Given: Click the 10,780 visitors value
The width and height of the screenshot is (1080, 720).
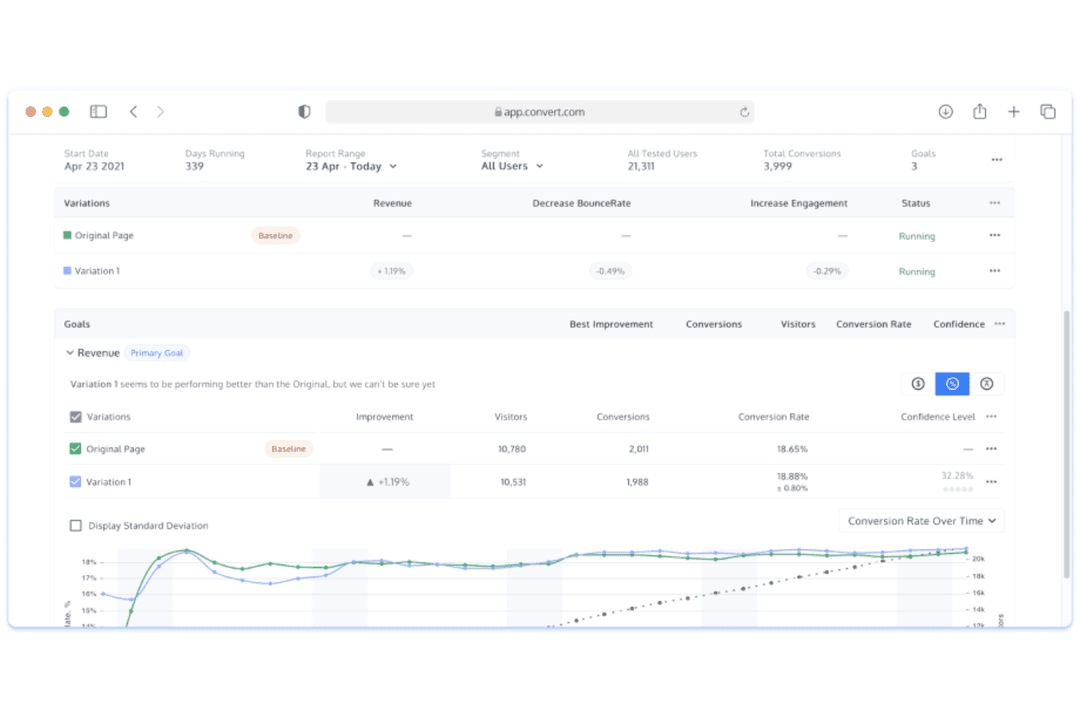Looking at the screenshot, I should [x=512, y=449].
